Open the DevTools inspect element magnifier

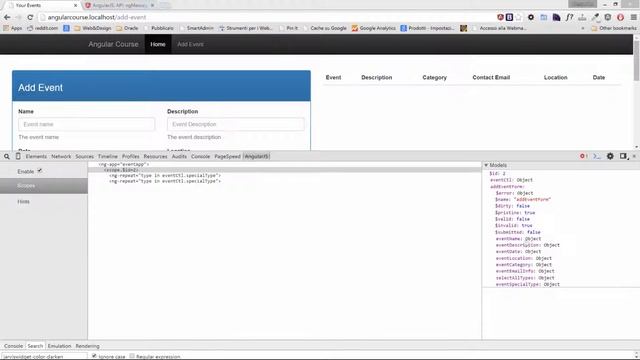(x=7, y=156)
